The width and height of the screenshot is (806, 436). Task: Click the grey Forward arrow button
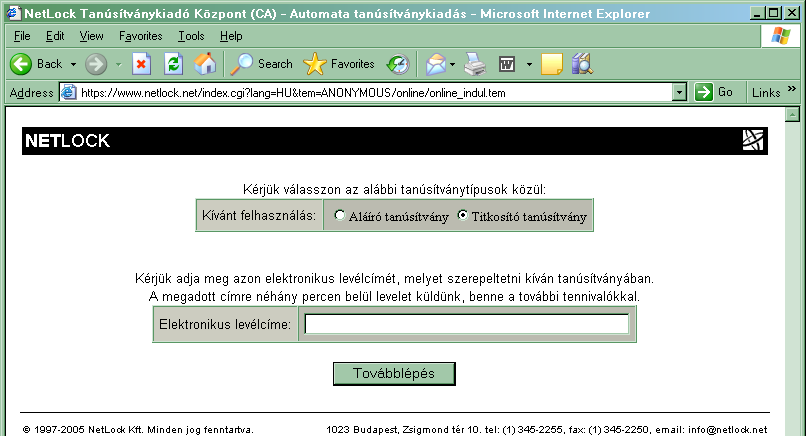(96, 64)
